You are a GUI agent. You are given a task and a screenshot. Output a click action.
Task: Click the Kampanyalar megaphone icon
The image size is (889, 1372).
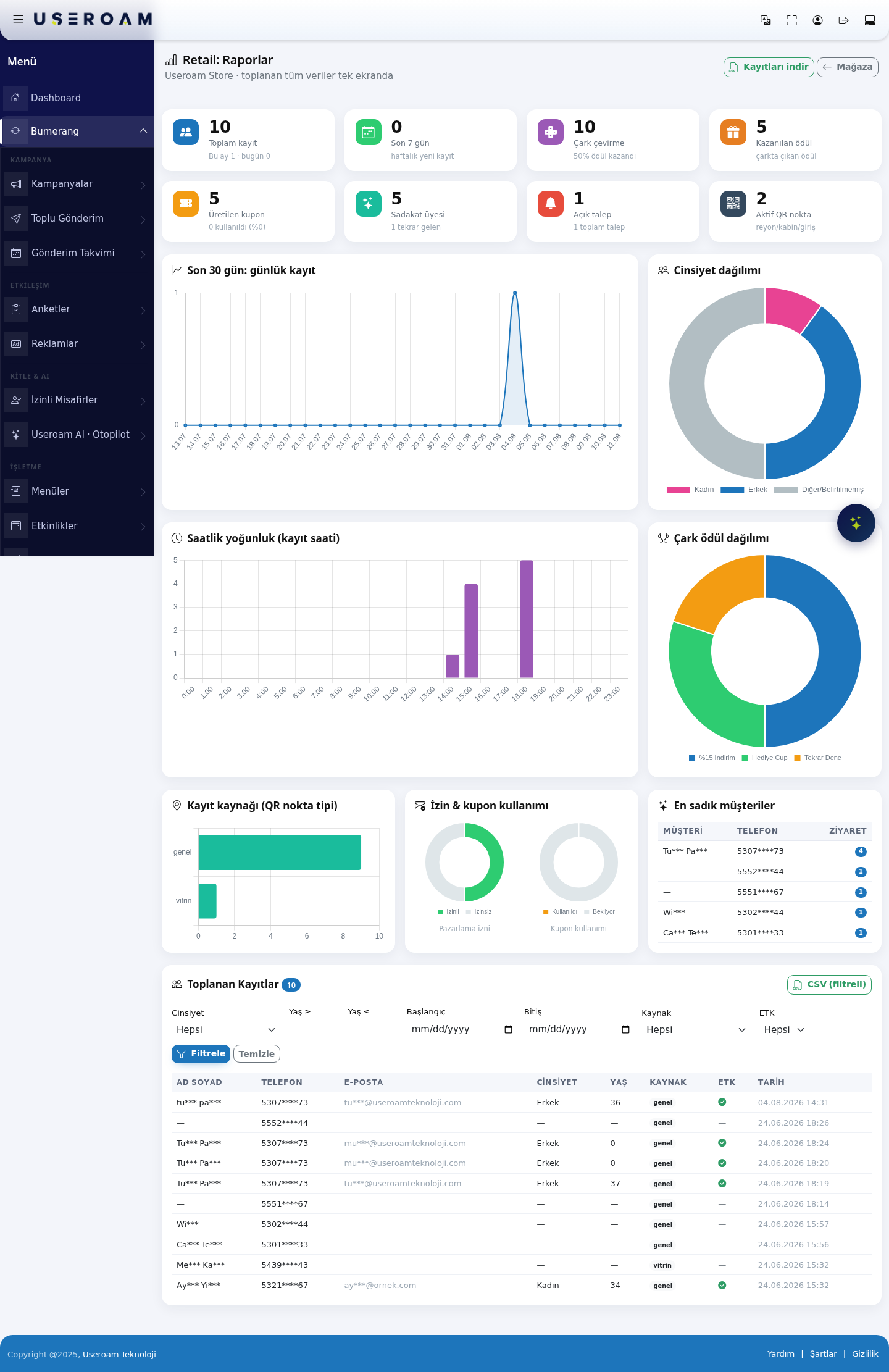[x=16, y=184]
